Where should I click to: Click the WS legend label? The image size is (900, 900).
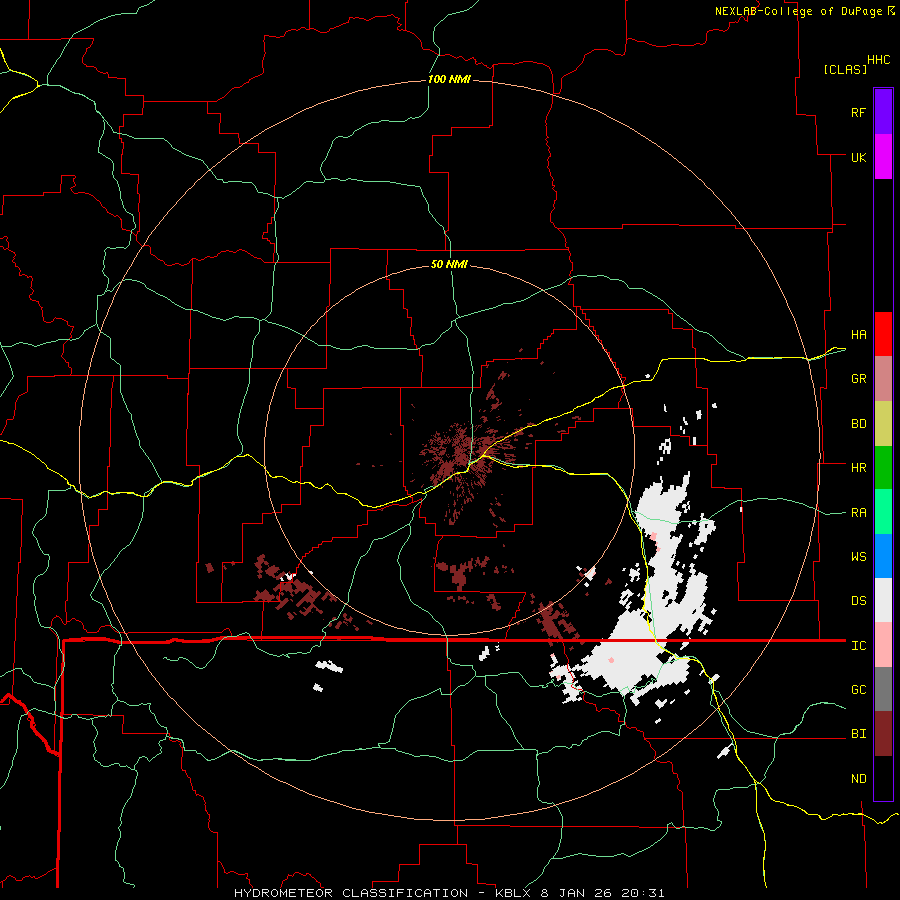point(858,557)
